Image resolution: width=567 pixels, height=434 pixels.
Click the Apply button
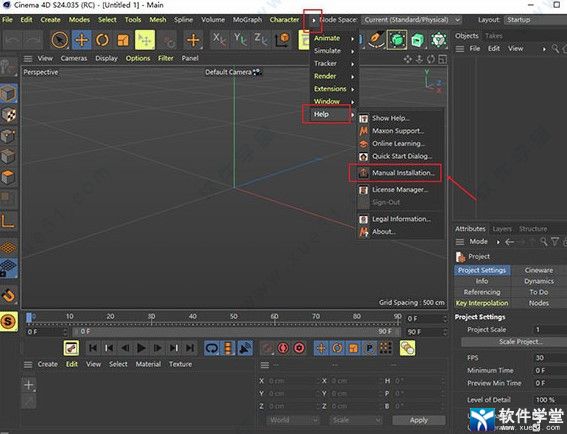click(x=419, y=420)
